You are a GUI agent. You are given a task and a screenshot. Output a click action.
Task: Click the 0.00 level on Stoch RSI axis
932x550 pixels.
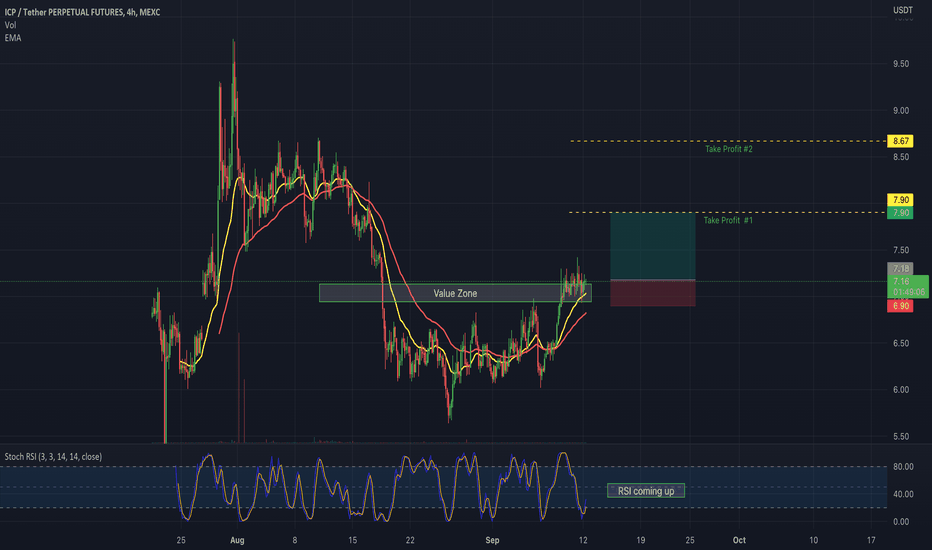[x=900, y=521]
